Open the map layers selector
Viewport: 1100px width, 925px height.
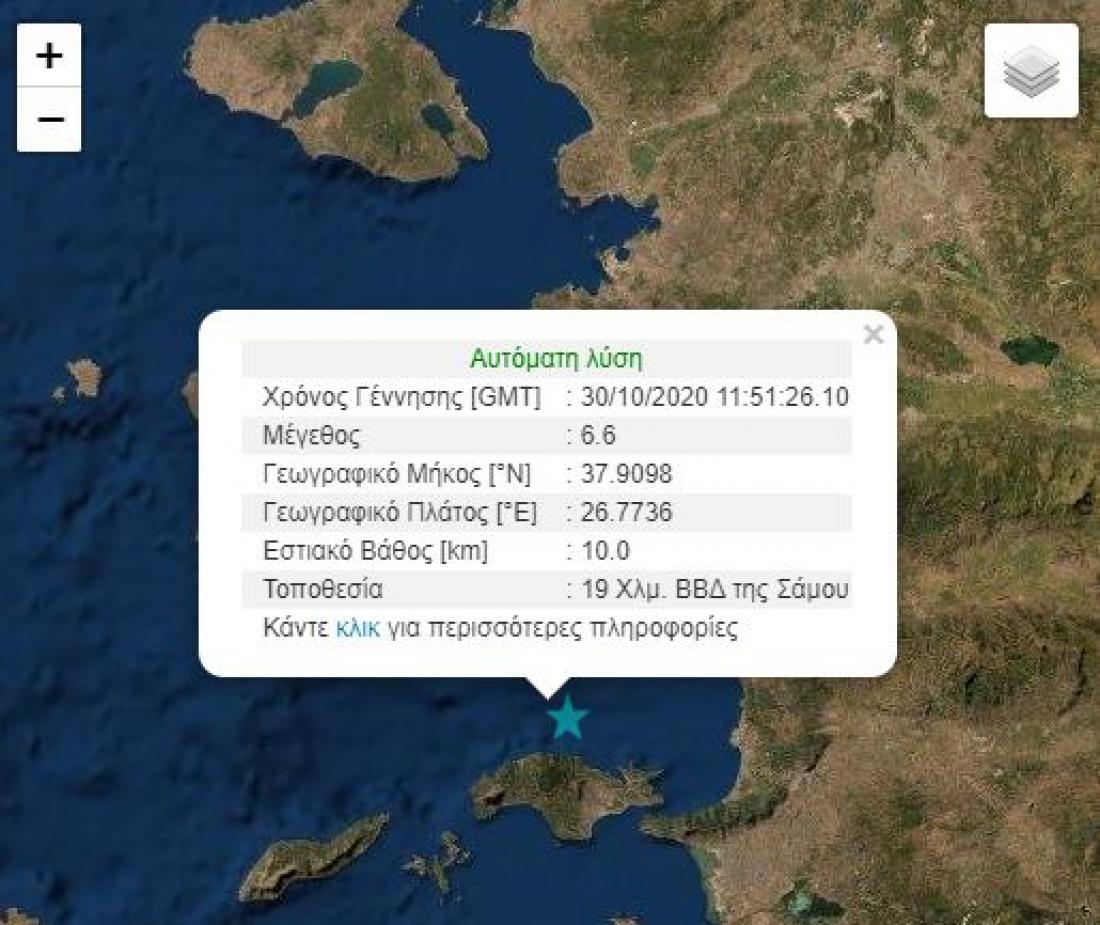pyautogui.click(x=1031, y=70)
